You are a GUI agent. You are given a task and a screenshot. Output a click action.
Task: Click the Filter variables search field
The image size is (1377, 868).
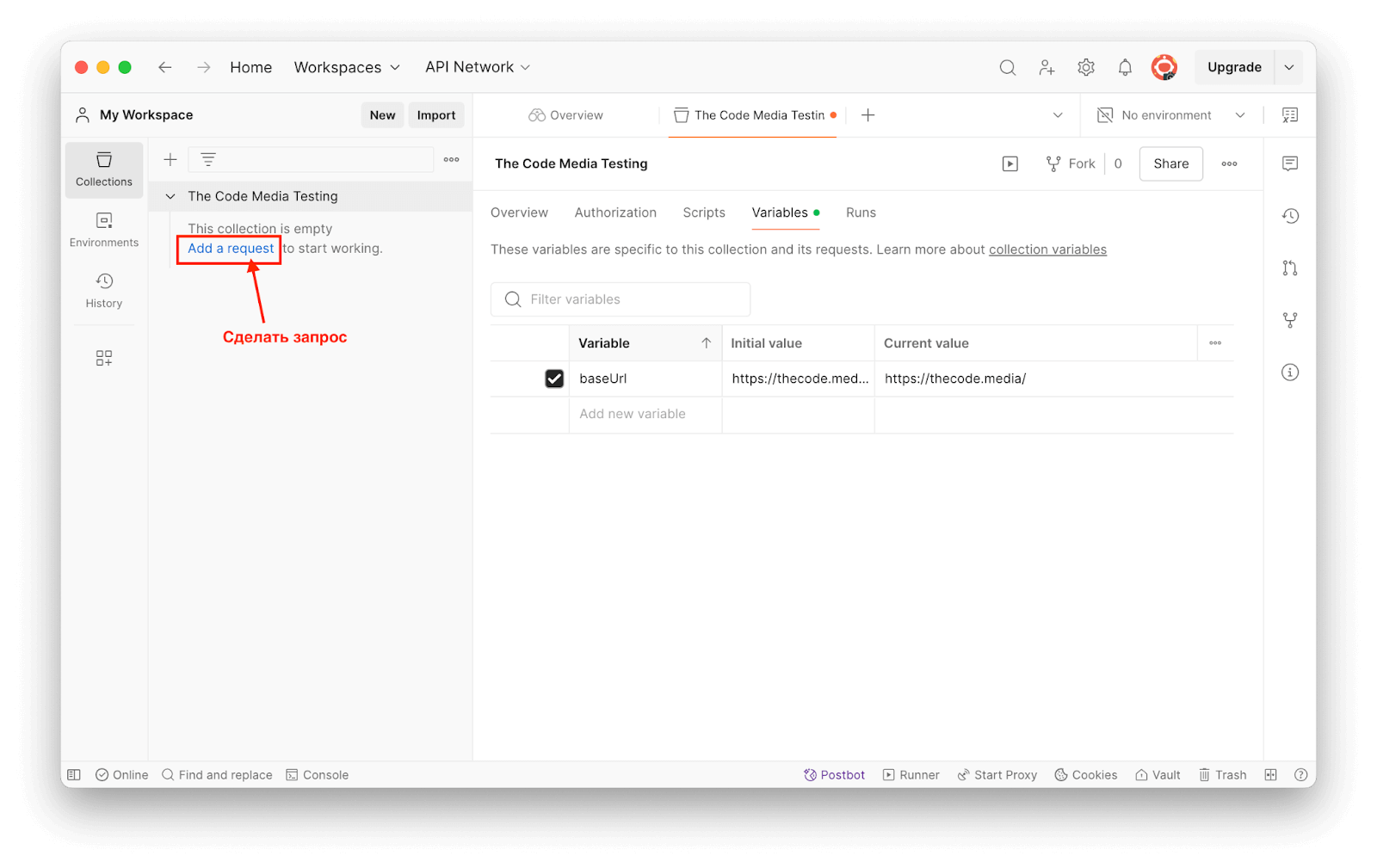620,299
